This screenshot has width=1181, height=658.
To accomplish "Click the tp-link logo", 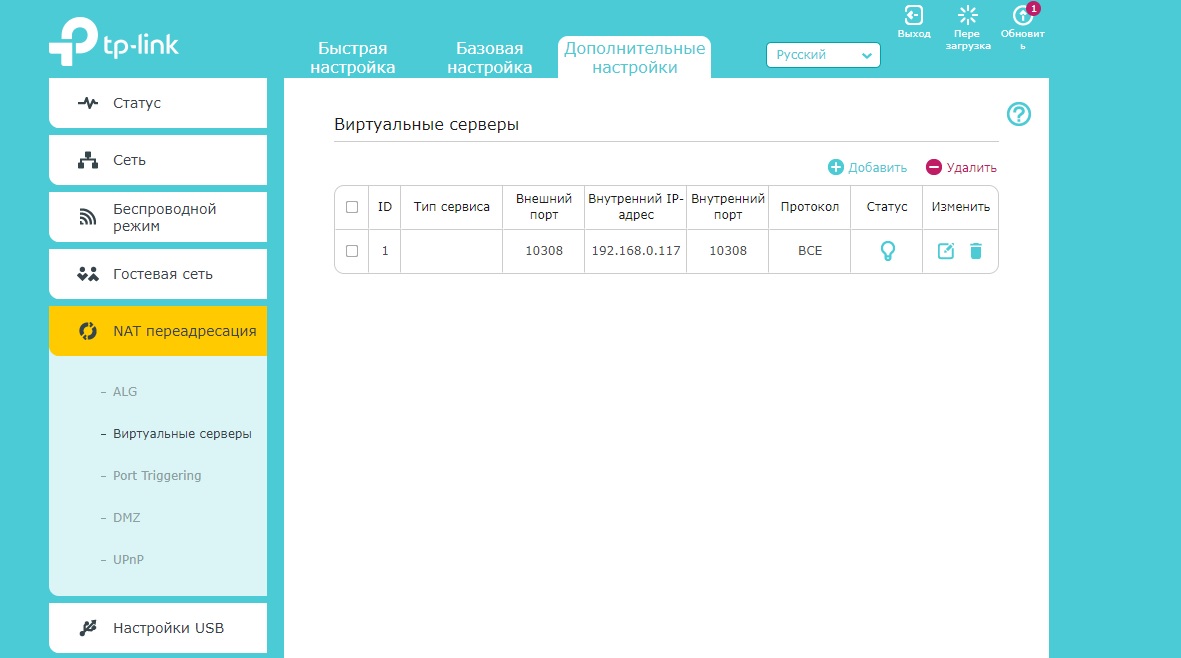I will pos(114,41).
